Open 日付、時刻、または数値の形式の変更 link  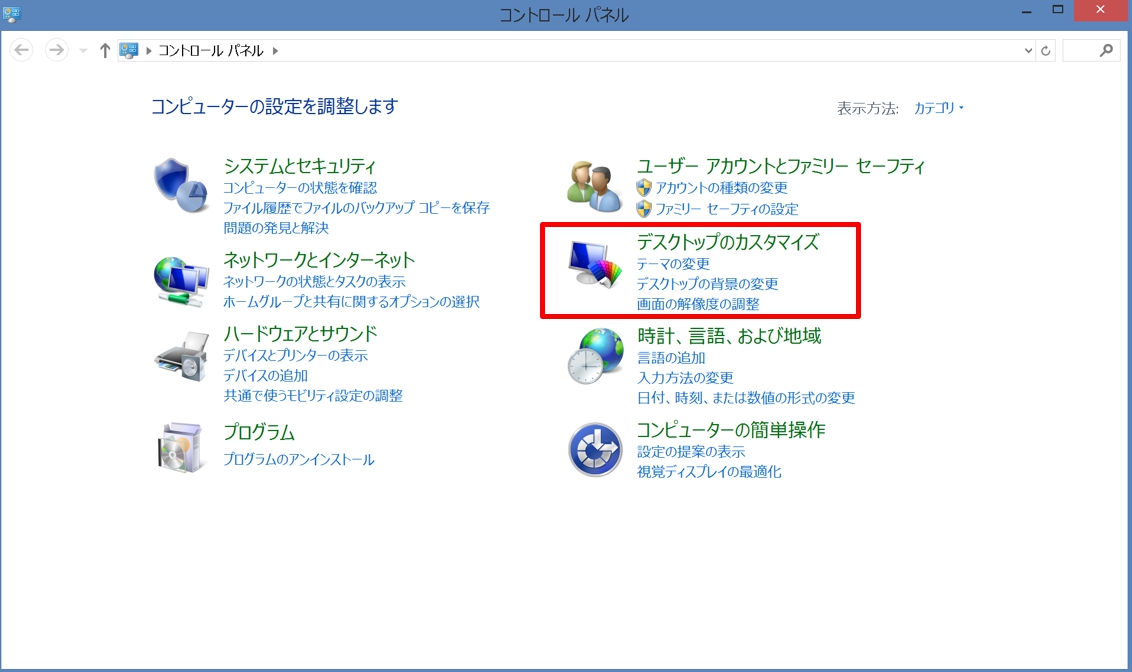[x=746, y=398]
